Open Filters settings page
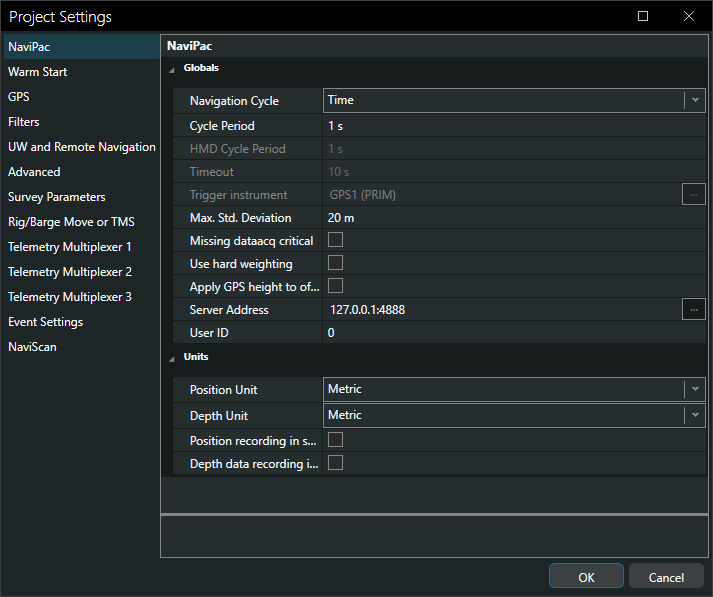The height and width of the screenshot is (597, 713). coord(82,122)
